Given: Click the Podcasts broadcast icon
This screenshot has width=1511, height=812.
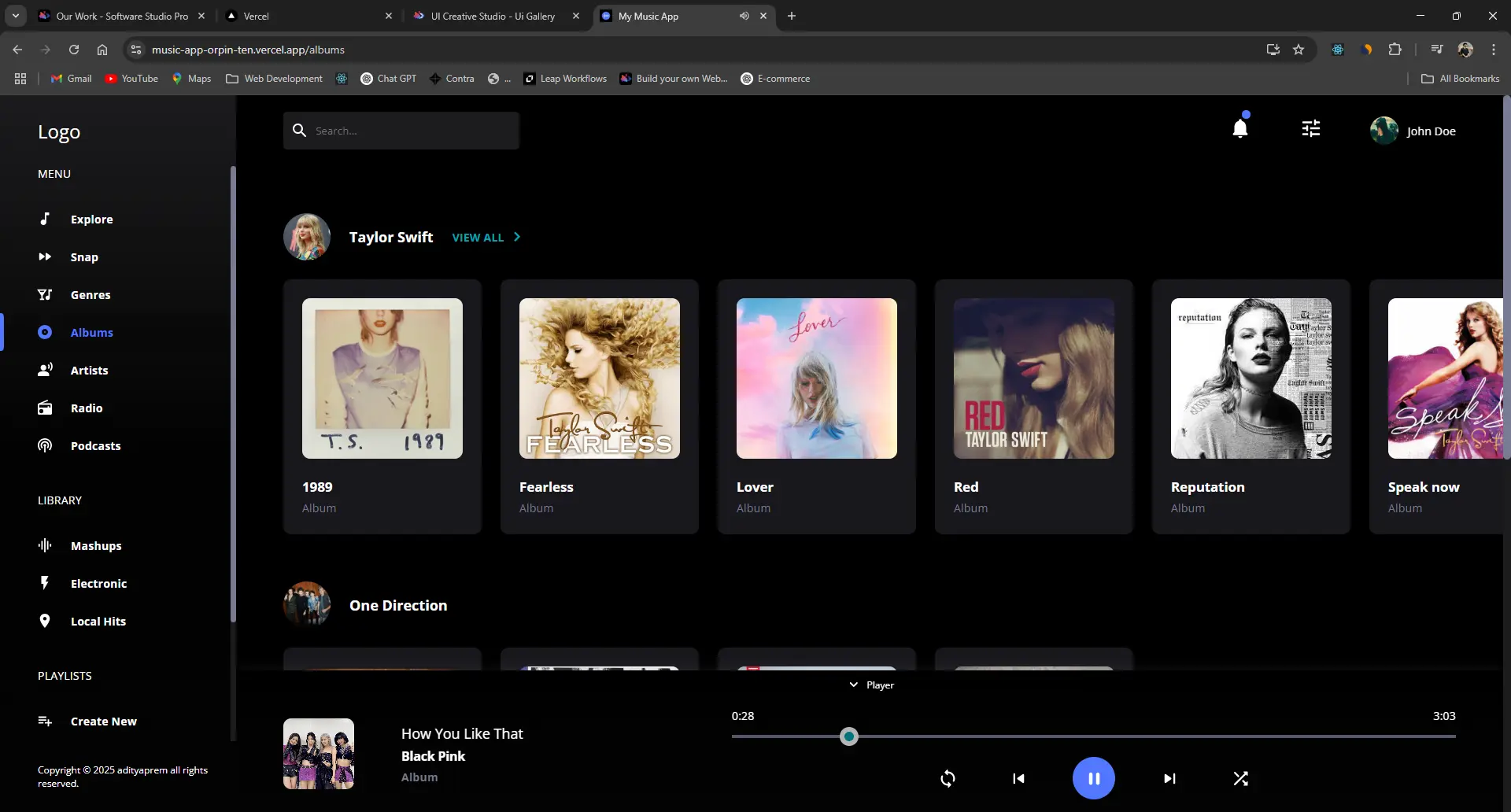Looking at the screenshot, I should pos(45,445).
